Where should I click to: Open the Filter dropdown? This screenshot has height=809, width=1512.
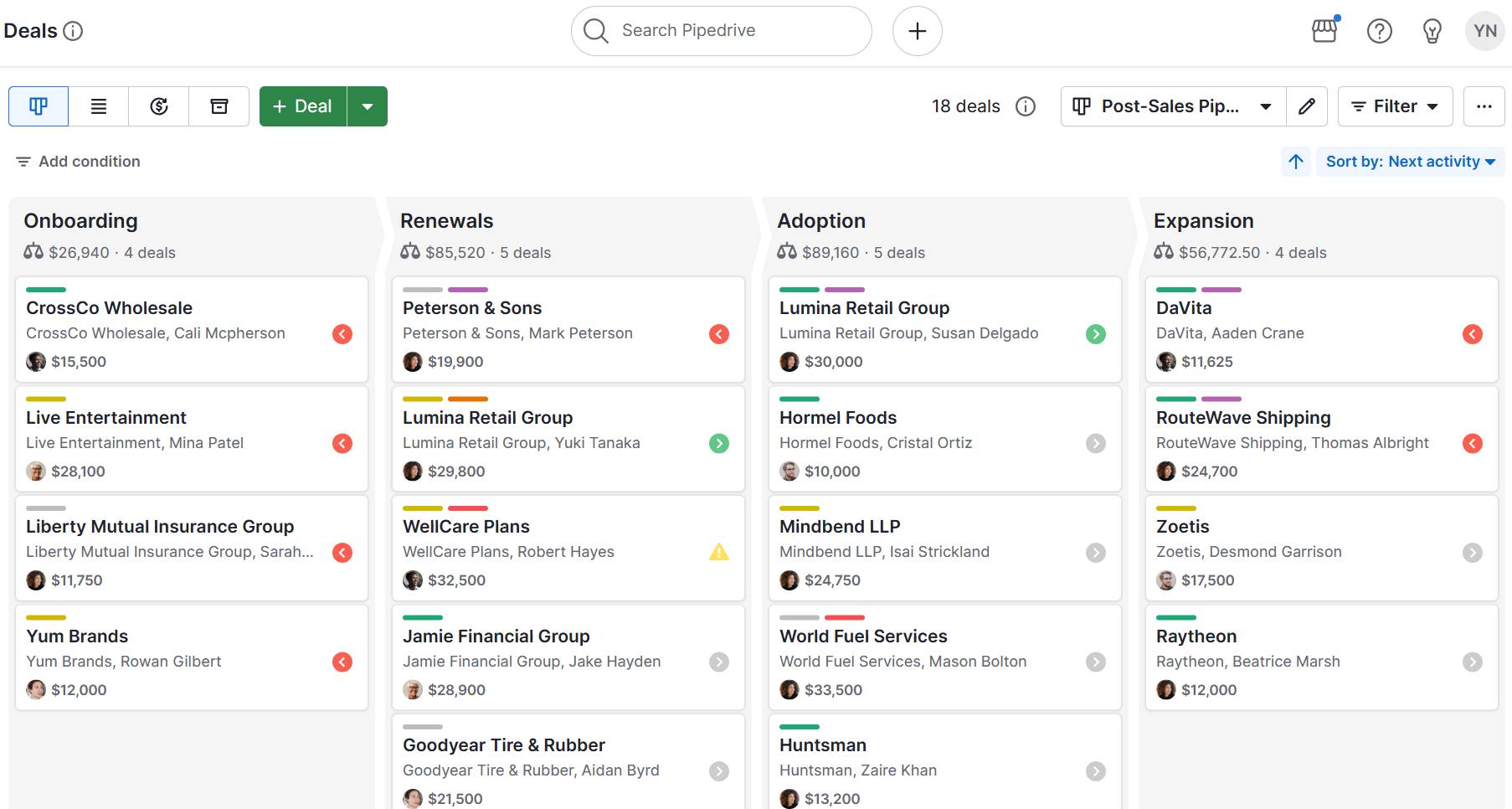(x=1396, y=106)
